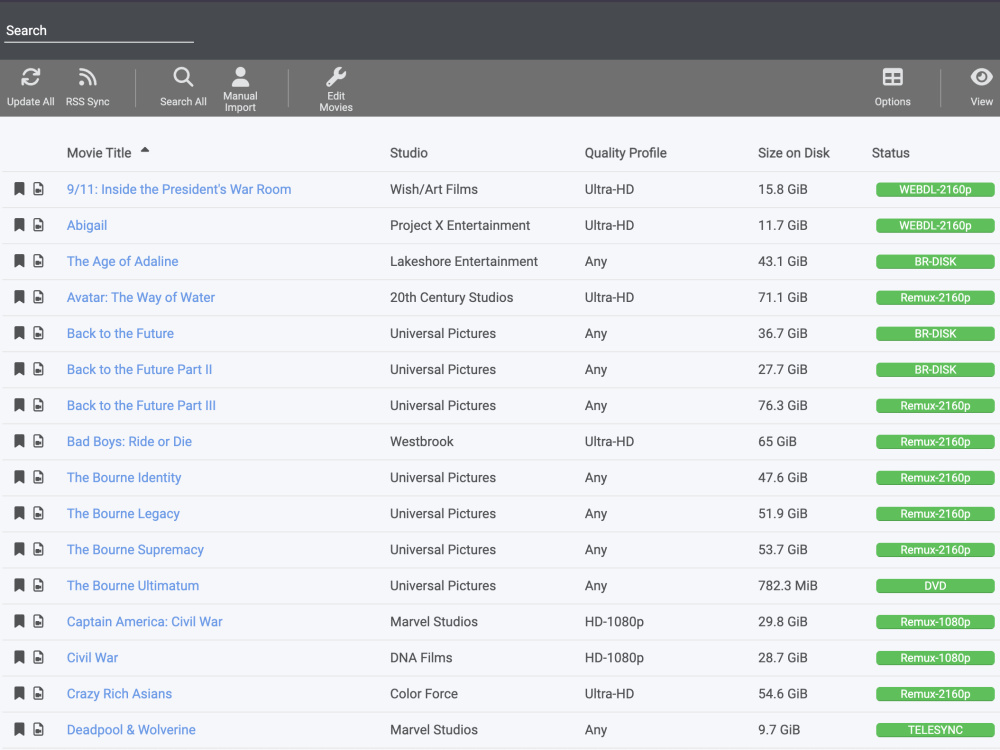Open Avatar: The Way of Water
The image size is (1000, 750).
point(141,297)
